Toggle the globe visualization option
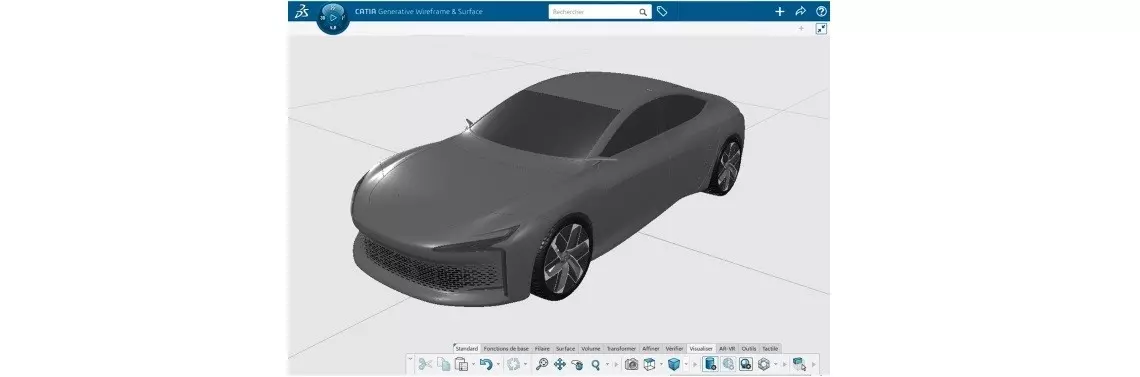The width and height of the screenshot is (1140, 377). click(x=728, y=364)
